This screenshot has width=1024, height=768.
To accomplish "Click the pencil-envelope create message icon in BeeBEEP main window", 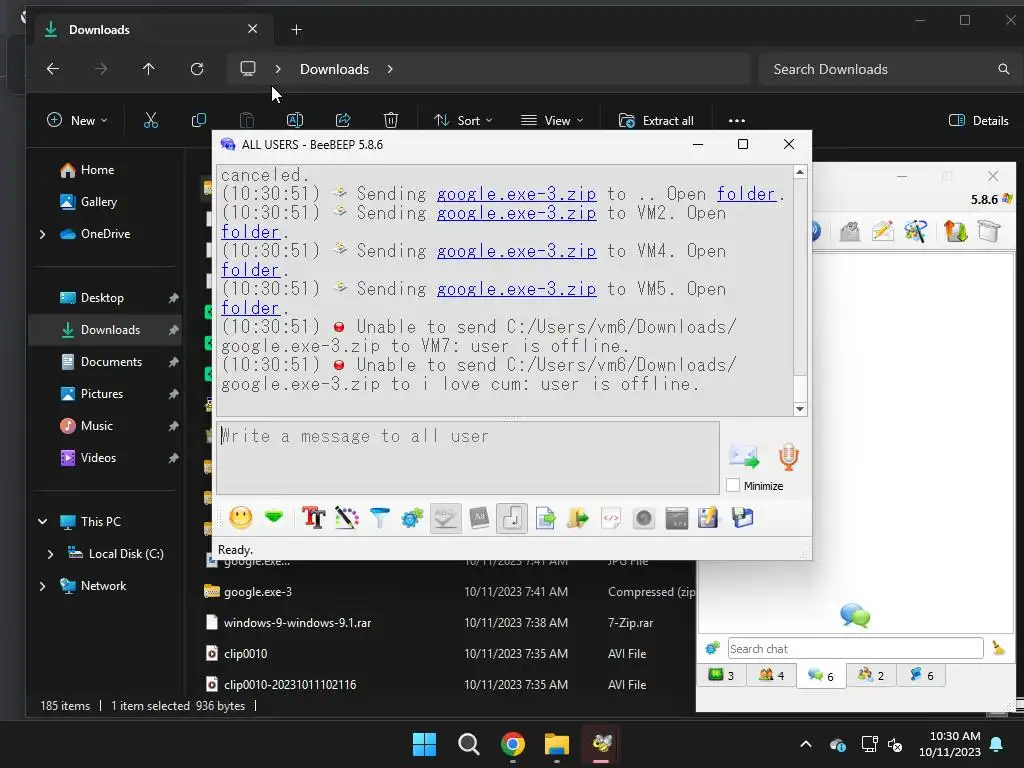I will pyautogui.click(x=882, y=231).
